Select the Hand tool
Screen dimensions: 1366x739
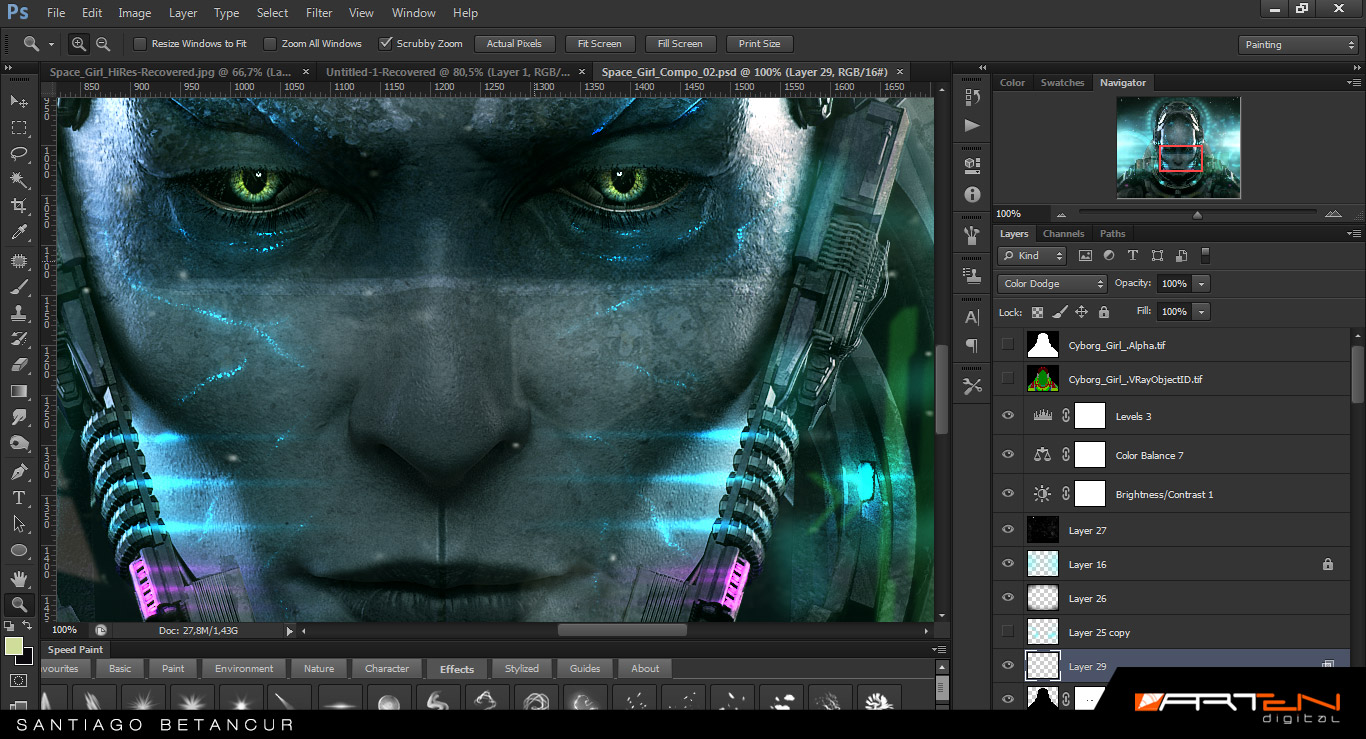pyautogui.click(x=19, y=578)
